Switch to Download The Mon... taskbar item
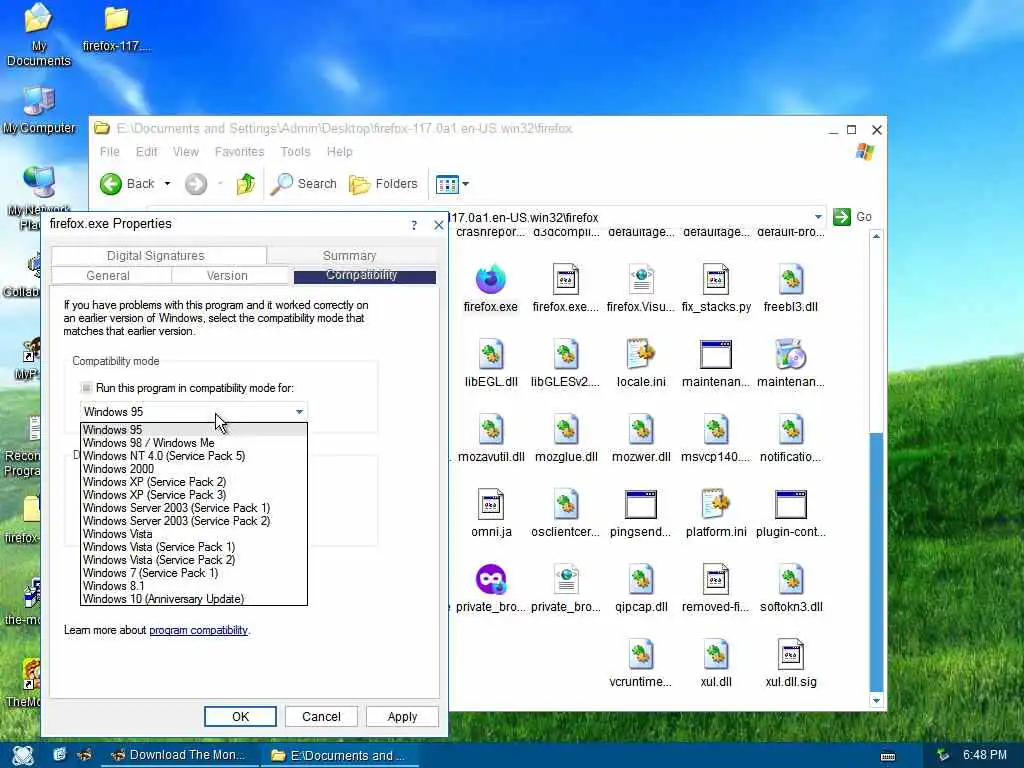This screenshot has width=1024, height=768. click(x=179, y=756)
